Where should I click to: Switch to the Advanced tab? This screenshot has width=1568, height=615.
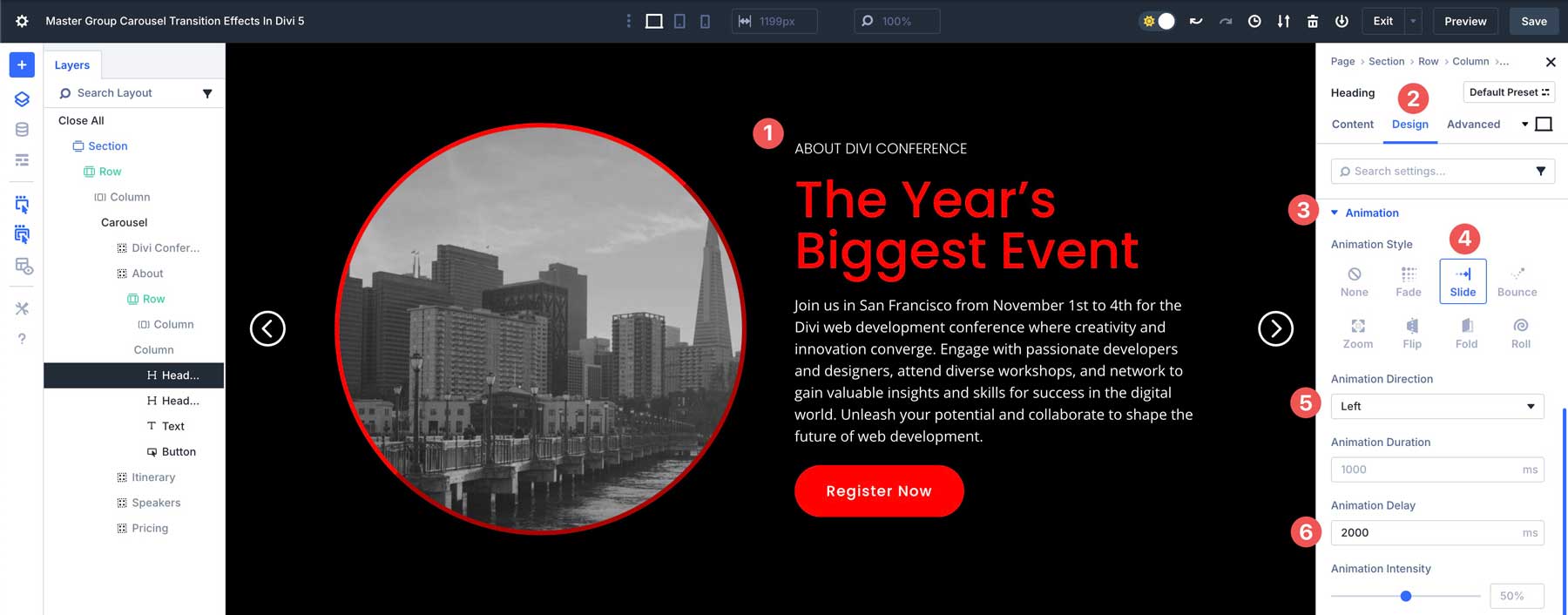coord(1473,125)
